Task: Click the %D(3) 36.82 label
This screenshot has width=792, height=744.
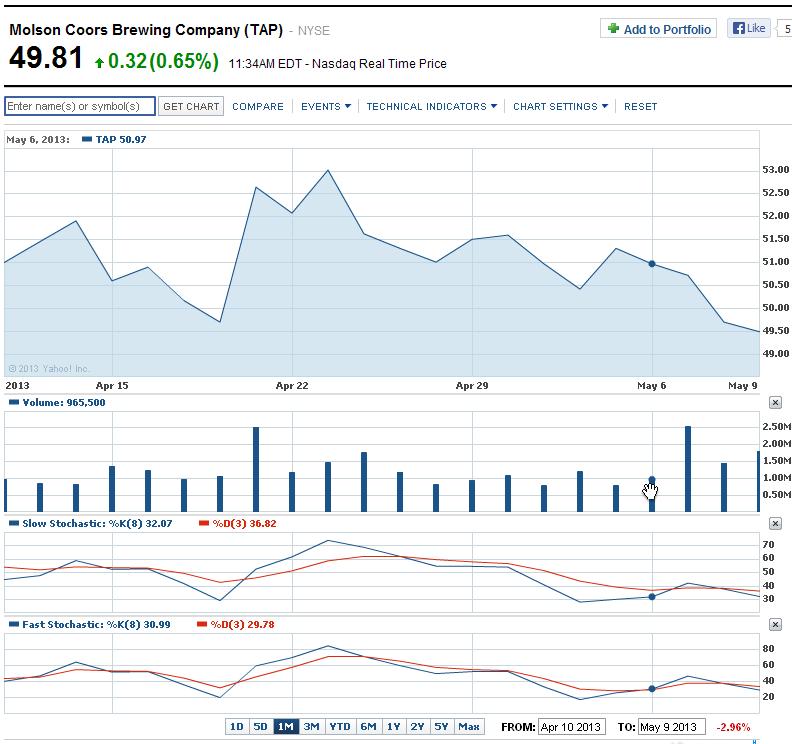Action: coord(244,523)
